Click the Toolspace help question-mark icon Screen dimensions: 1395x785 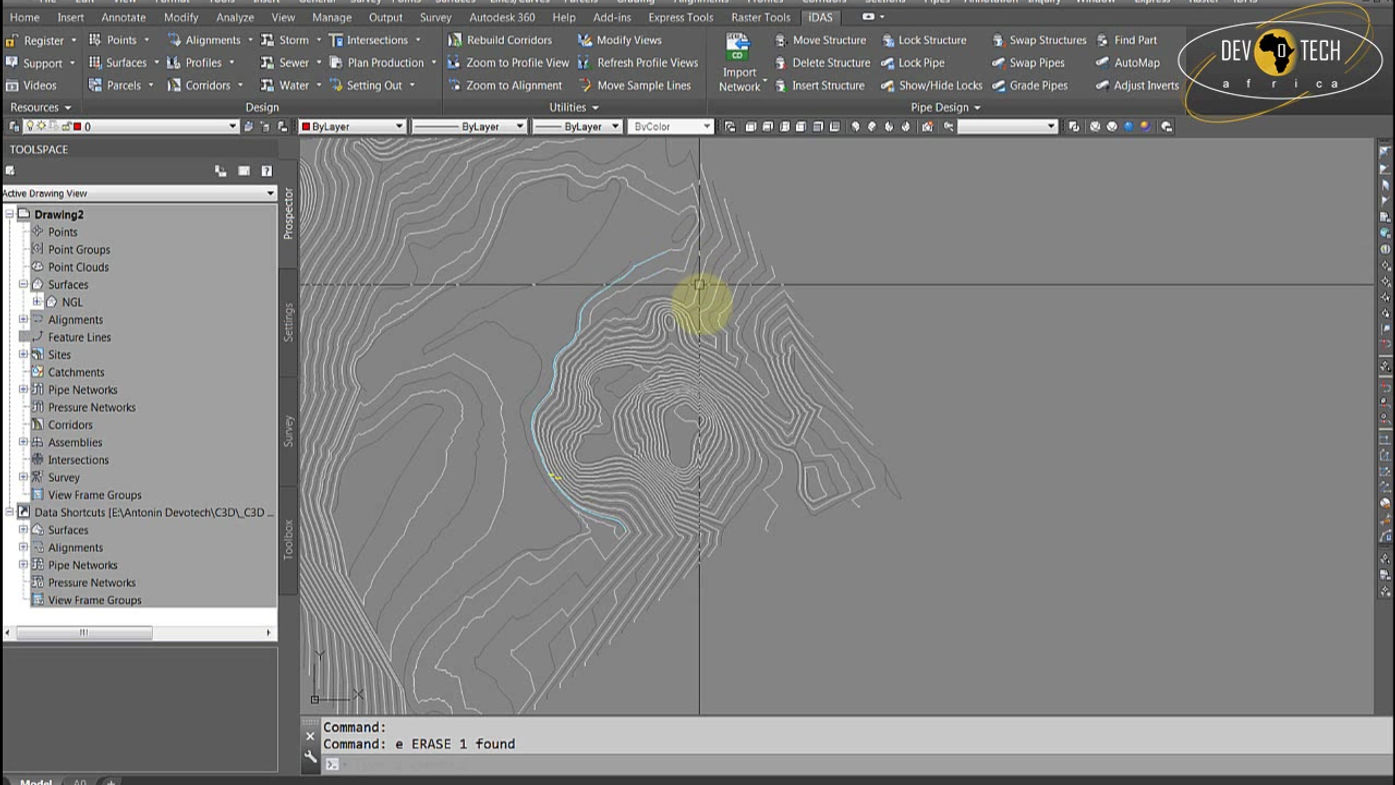(x=266, y=171)
